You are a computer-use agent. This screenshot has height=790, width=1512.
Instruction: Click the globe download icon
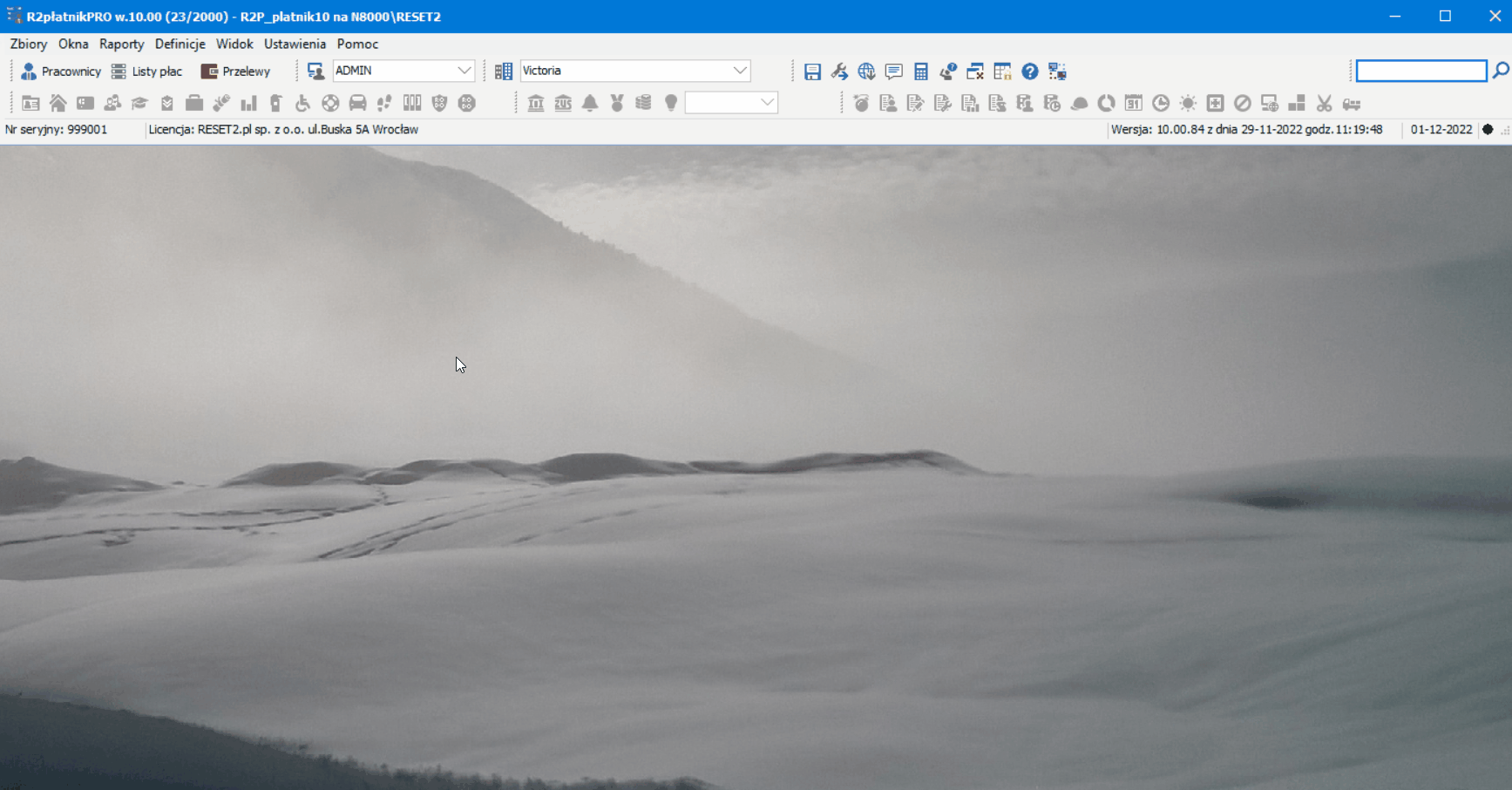pyautogui.click(x=866, y=72)
